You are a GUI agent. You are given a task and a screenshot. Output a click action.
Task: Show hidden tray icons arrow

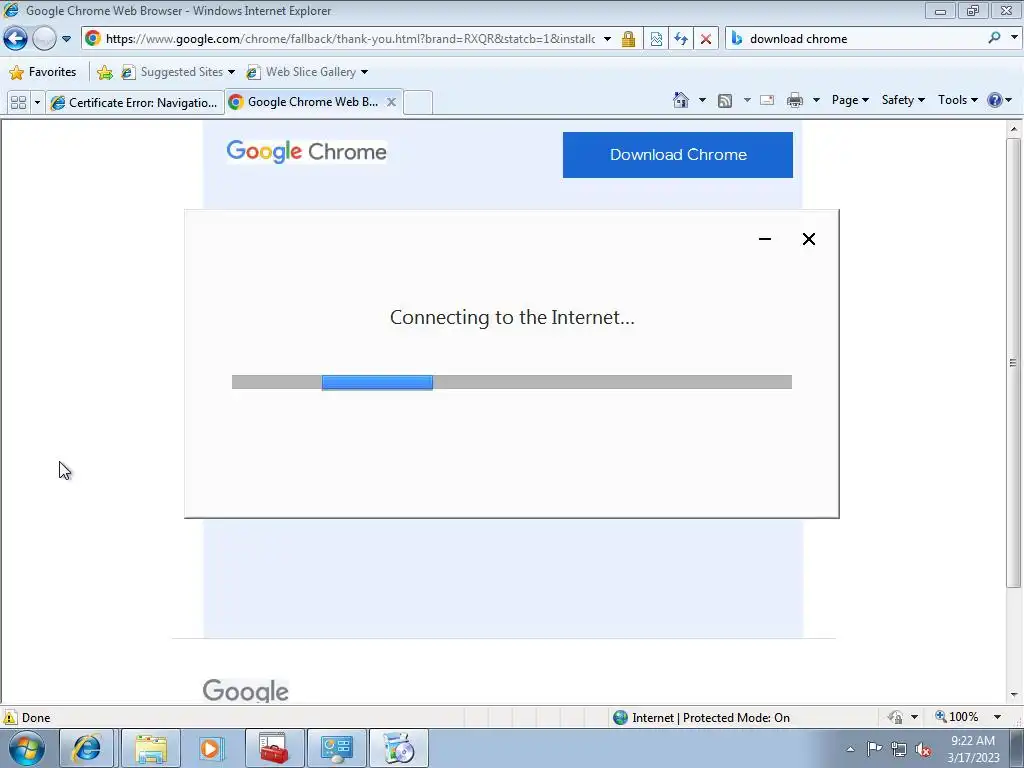coord(850,749)
